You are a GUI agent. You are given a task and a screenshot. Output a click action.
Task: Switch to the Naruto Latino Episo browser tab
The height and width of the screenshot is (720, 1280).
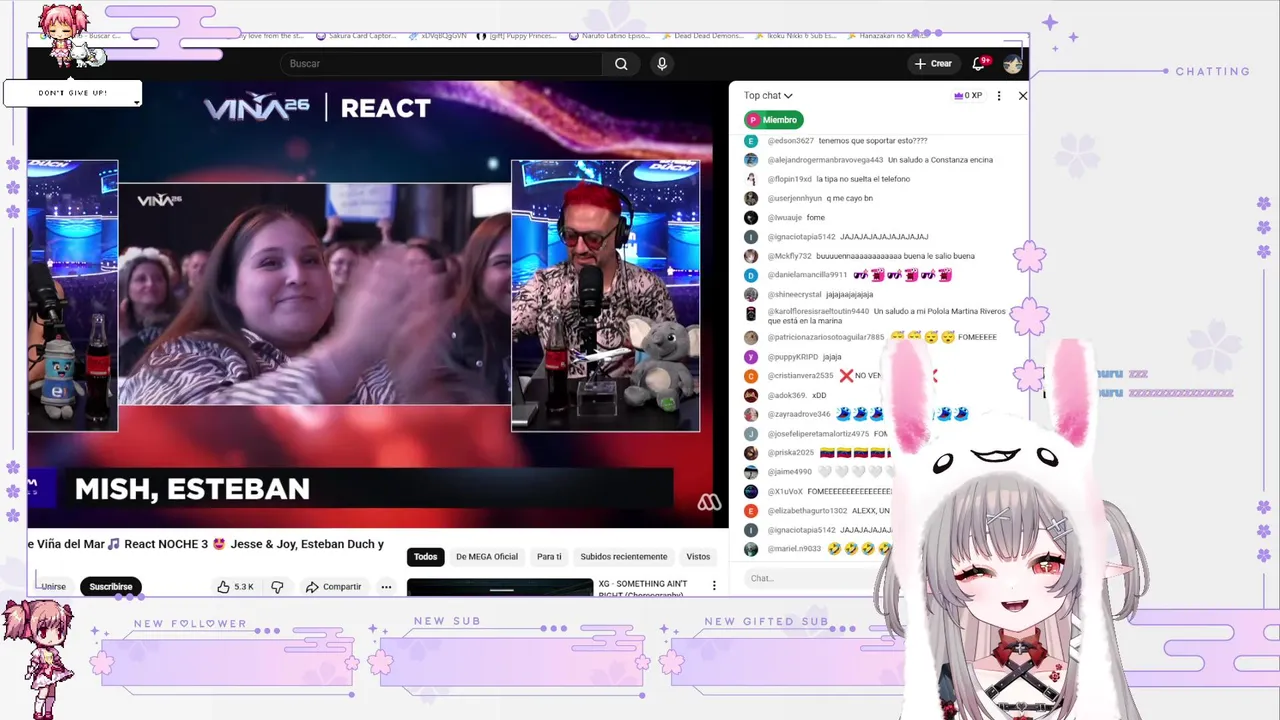(x=608, y=36)
